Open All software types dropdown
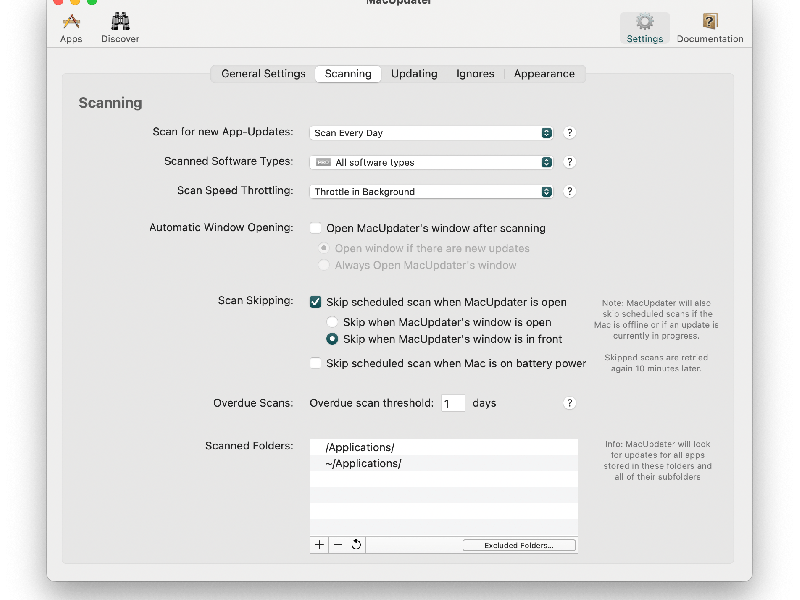Viewport: 800px width, 600px height. point(431,162)
